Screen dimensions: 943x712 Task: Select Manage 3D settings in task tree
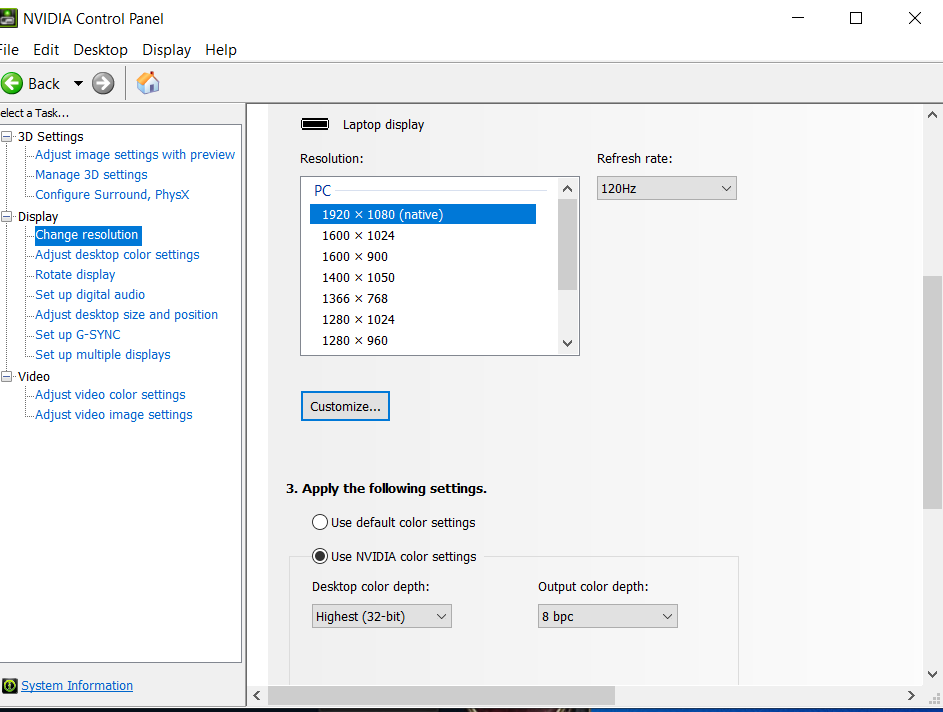coord(91,175)
